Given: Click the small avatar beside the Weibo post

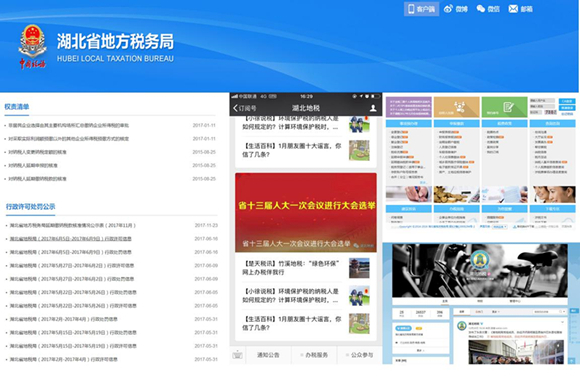Looking at the screenshot, I should [x=462, y=326].
